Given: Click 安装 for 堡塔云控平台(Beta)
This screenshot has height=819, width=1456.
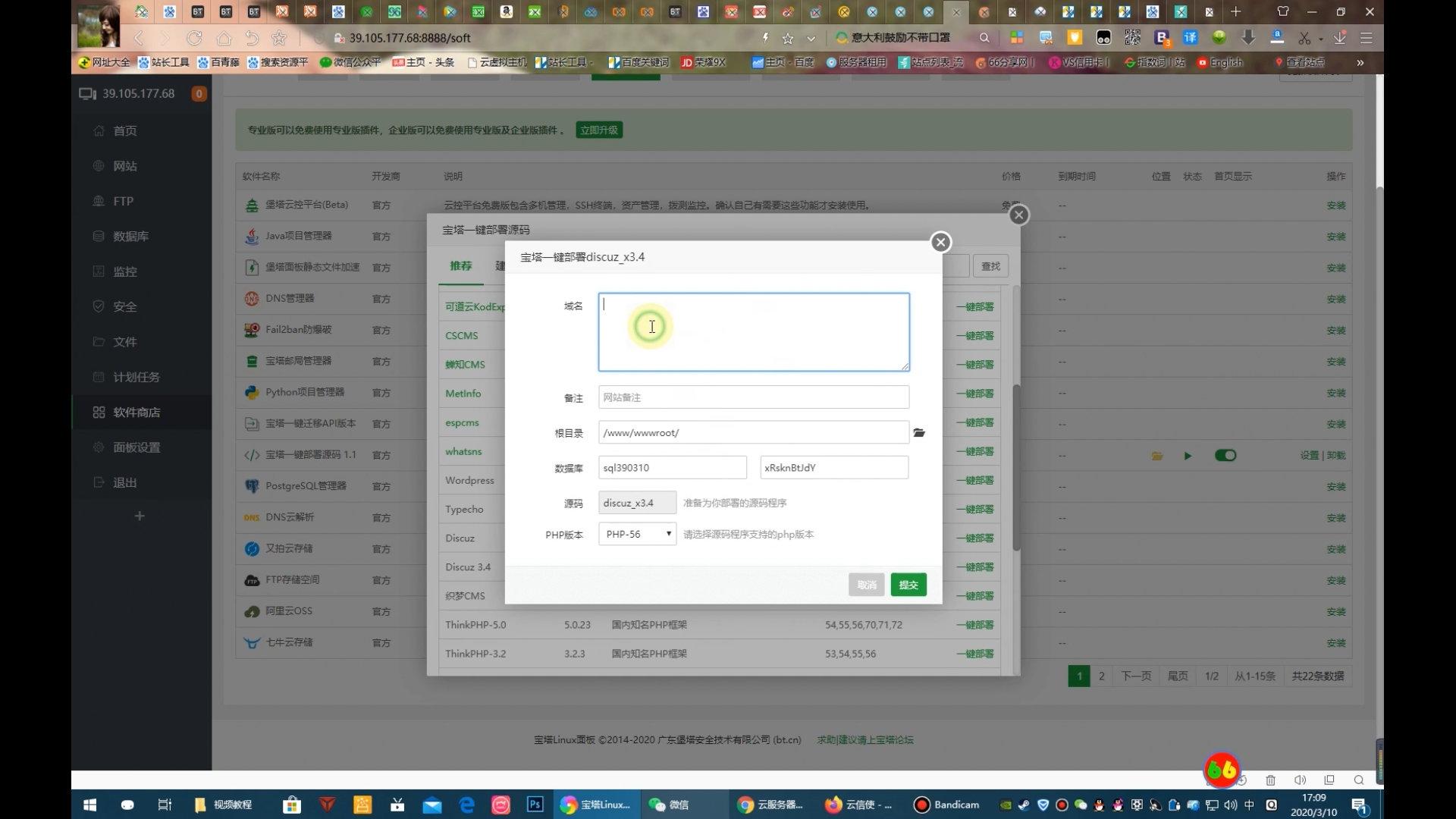Looking at the screenshot, I should pyautogui.click(x=1336, y=206).
